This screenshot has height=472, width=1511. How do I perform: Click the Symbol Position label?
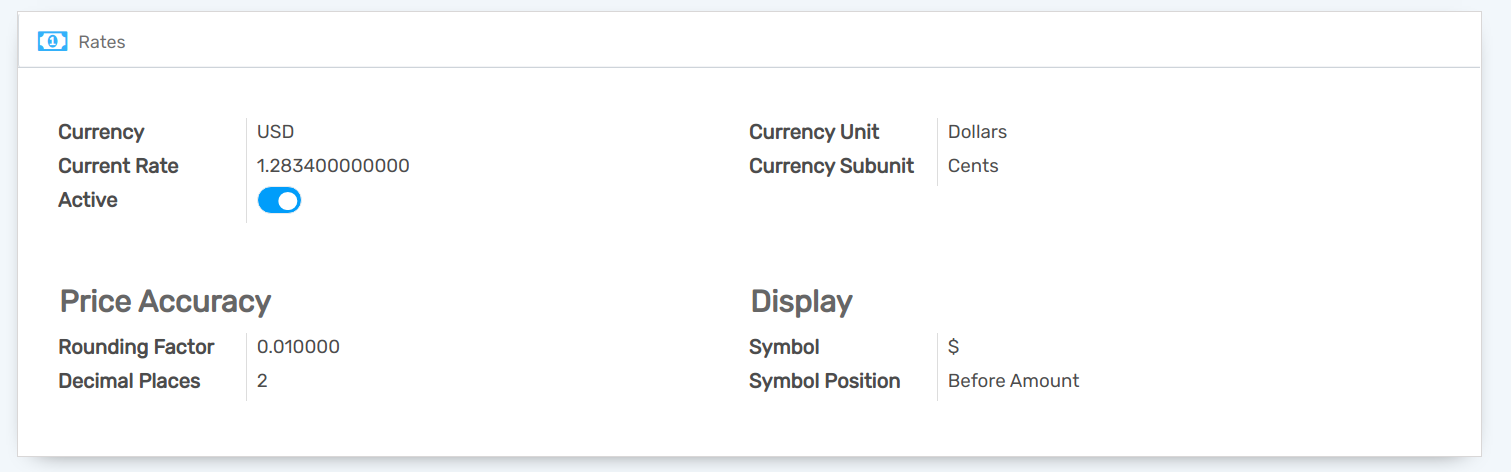point(824,381)
